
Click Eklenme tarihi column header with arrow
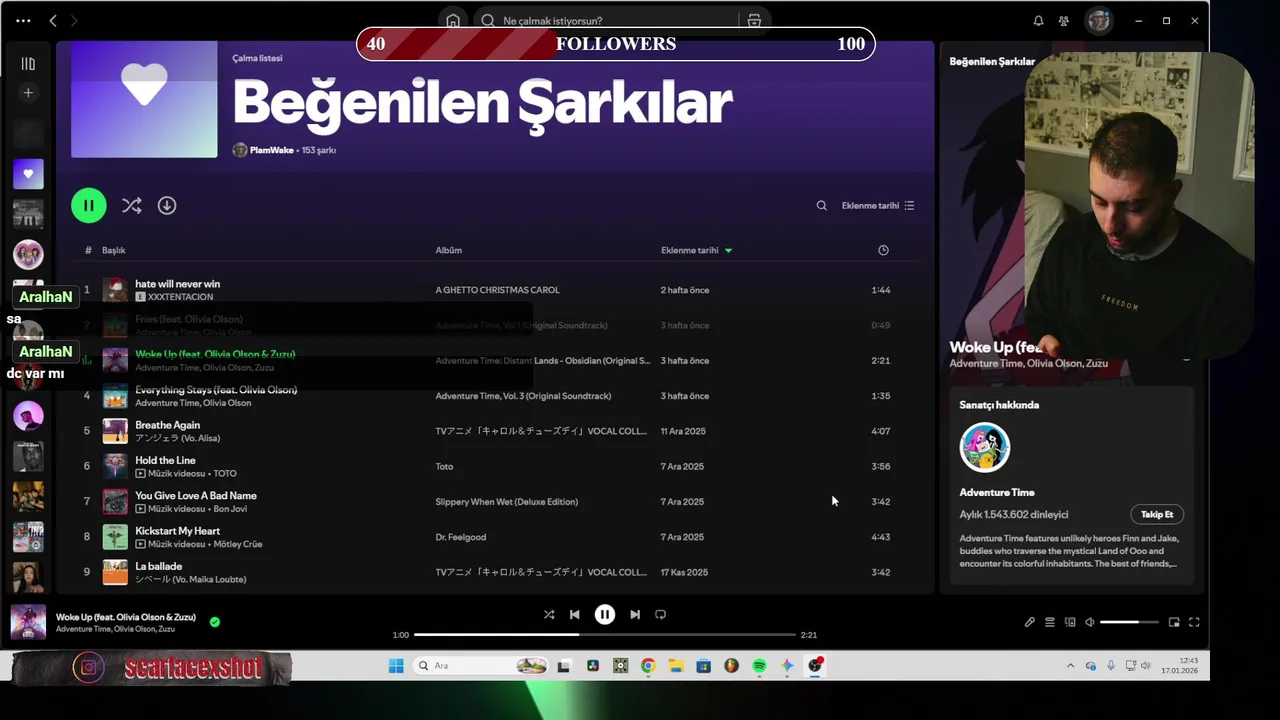[x=696, y=250]
